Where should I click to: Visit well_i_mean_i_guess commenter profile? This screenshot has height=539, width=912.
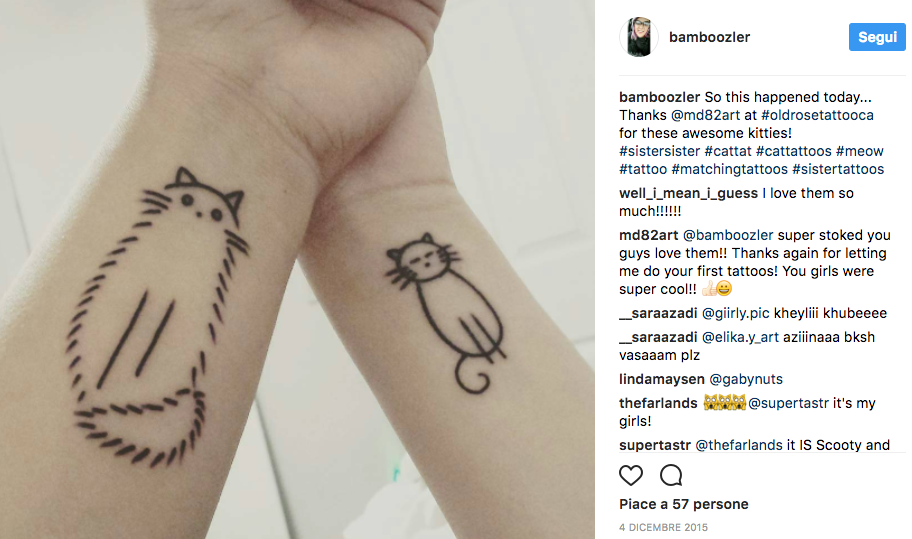(689, 194)
